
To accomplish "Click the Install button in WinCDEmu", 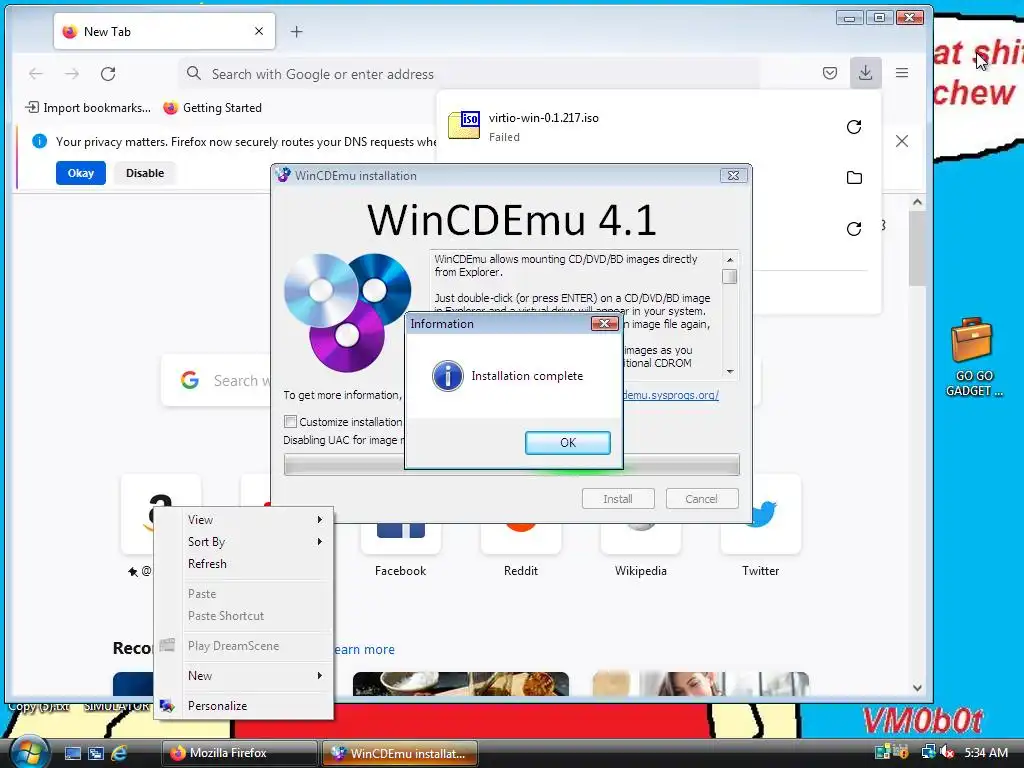I will click(618, 499).
